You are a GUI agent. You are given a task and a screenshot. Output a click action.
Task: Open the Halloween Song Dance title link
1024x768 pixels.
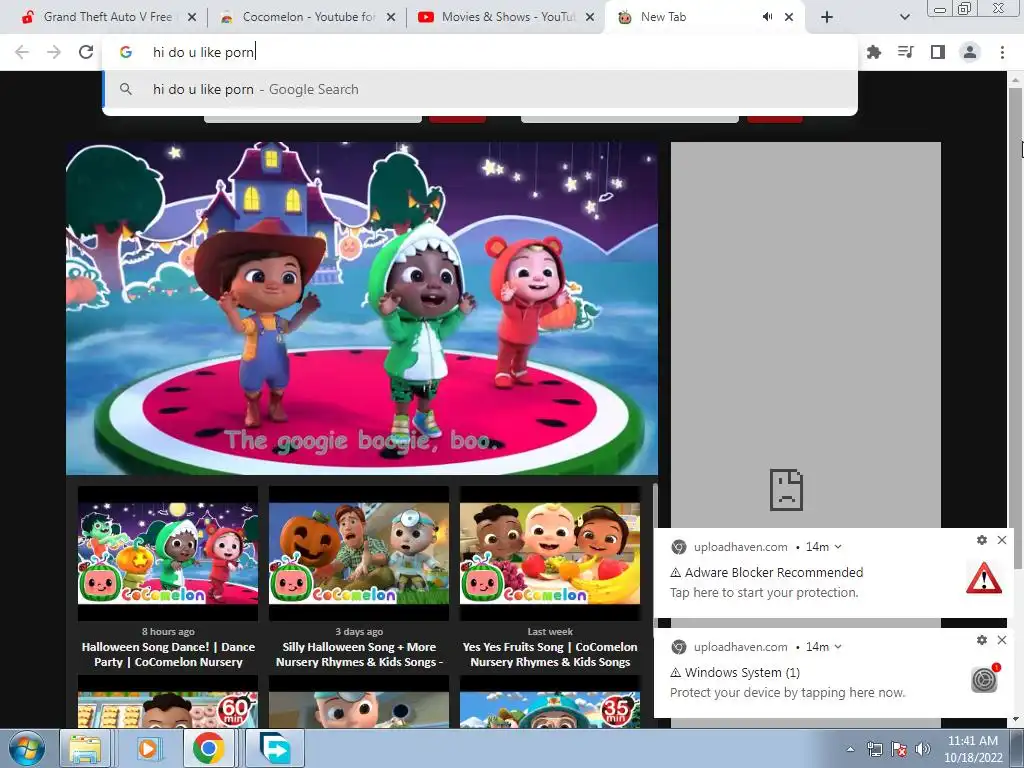(x=168, y=654)
